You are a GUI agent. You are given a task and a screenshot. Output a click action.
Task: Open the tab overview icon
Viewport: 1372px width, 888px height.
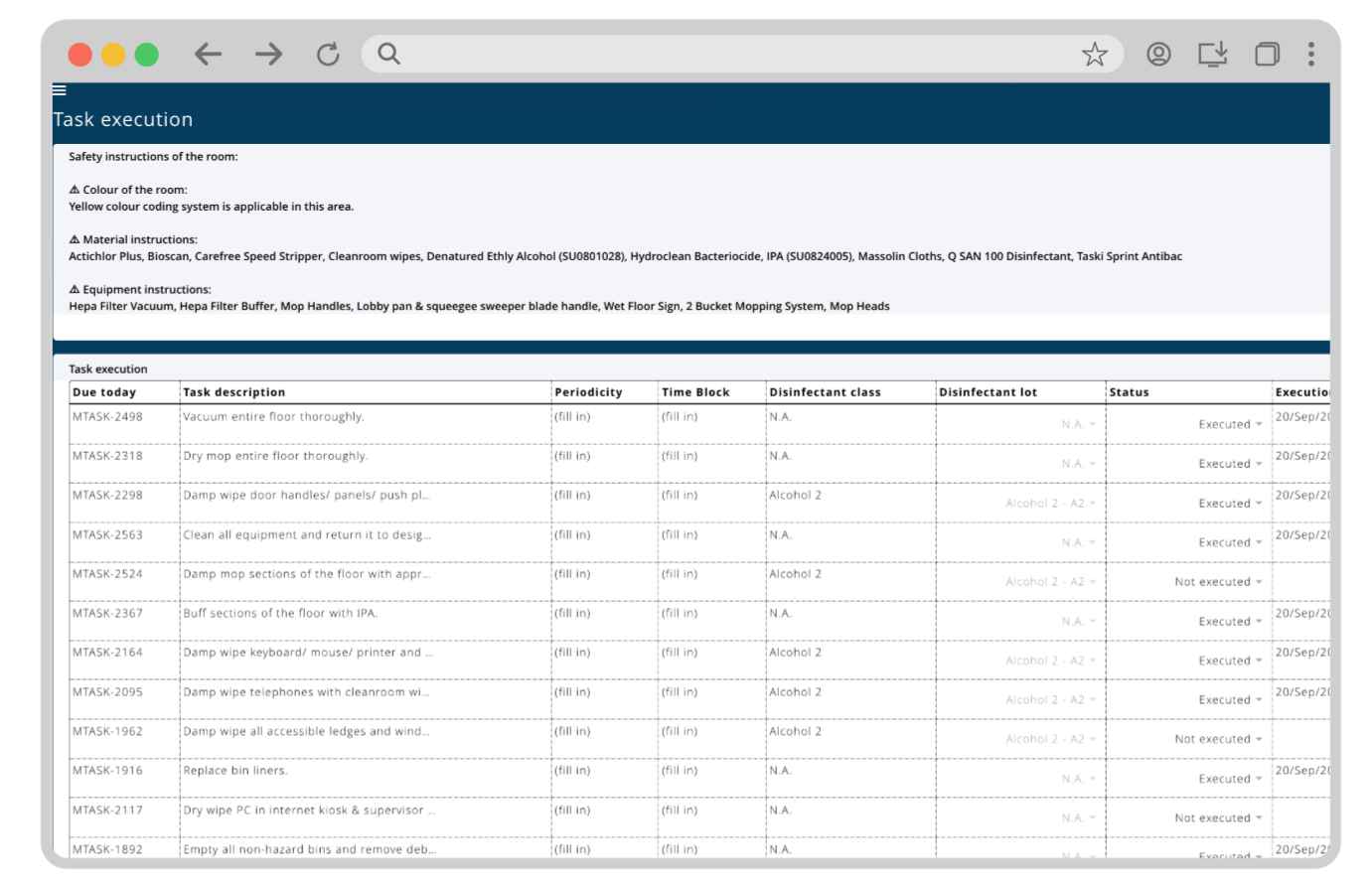1267,54
